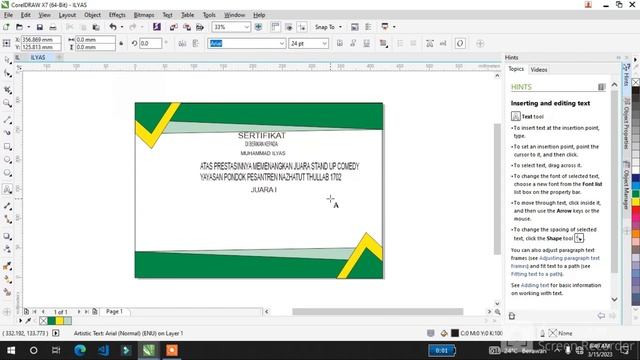Toggle the lock ratio padlock

click(121, 43)
